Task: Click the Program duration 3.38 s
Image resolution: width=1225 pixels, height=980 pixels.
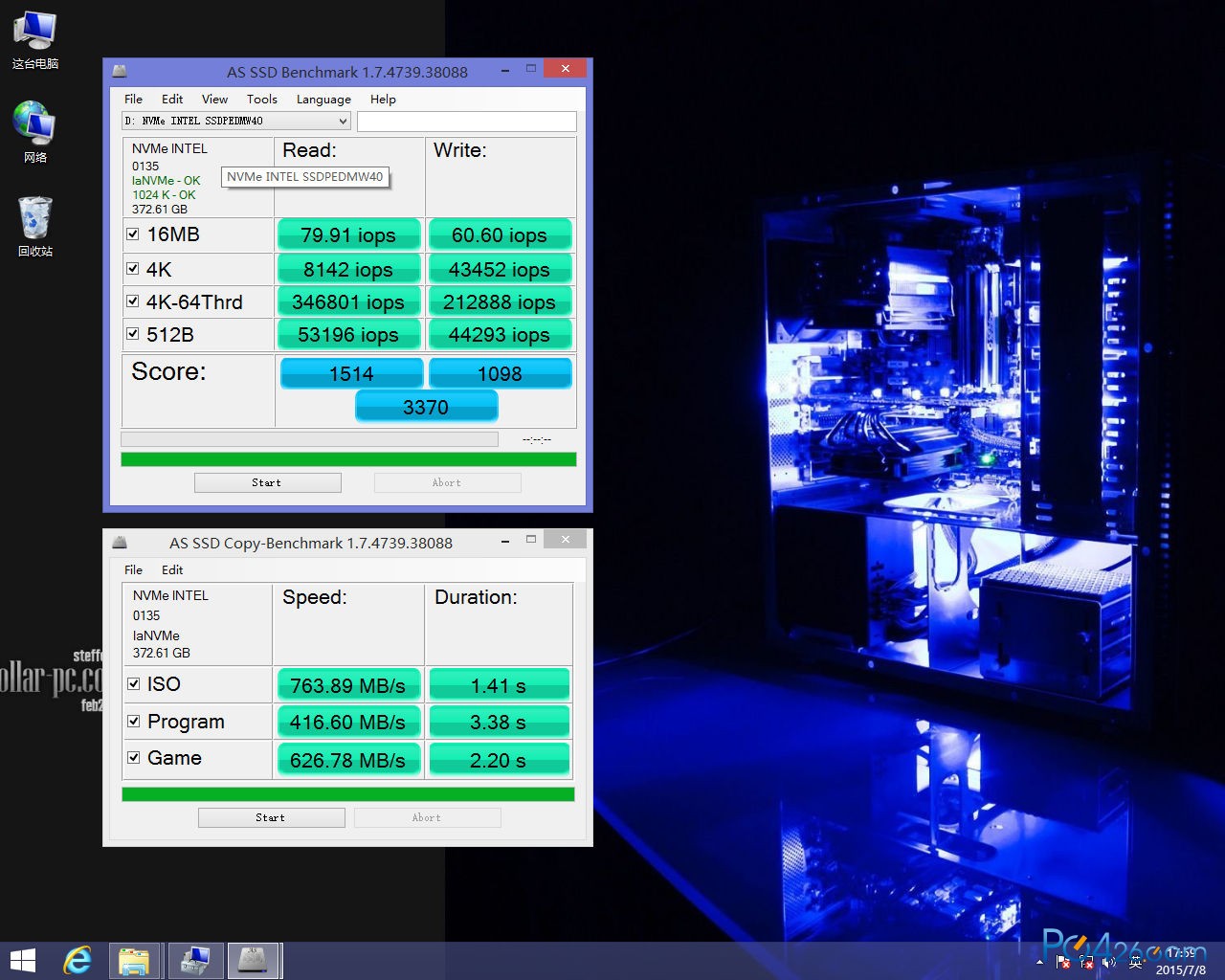Action: tap(499, 722)
